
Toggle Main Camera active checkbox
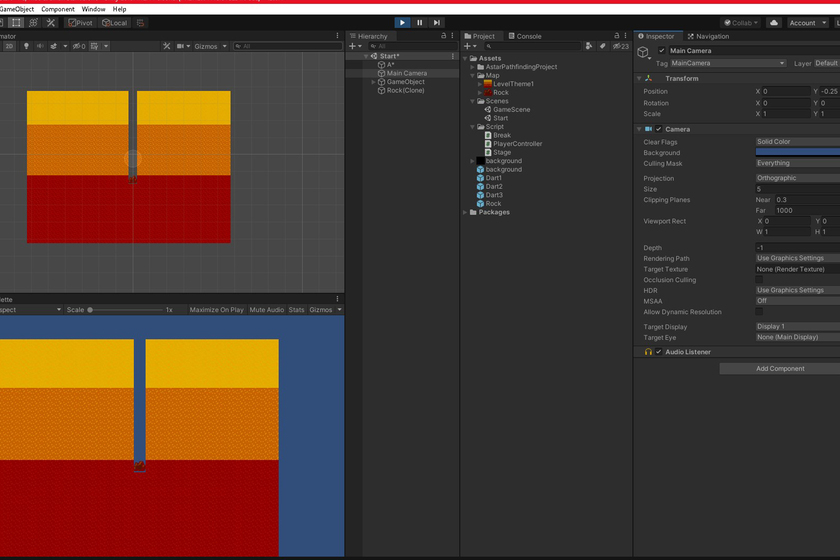pyautogui.click(x=662, y=51)
